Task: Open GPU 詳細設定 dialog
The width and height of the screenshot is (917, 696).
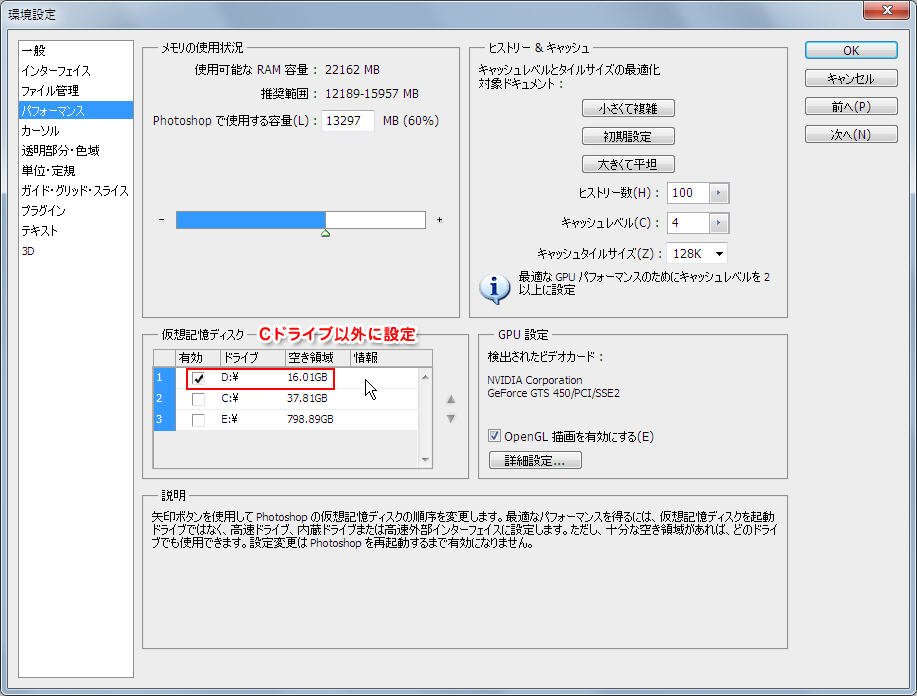Action: tap(535, 460)
